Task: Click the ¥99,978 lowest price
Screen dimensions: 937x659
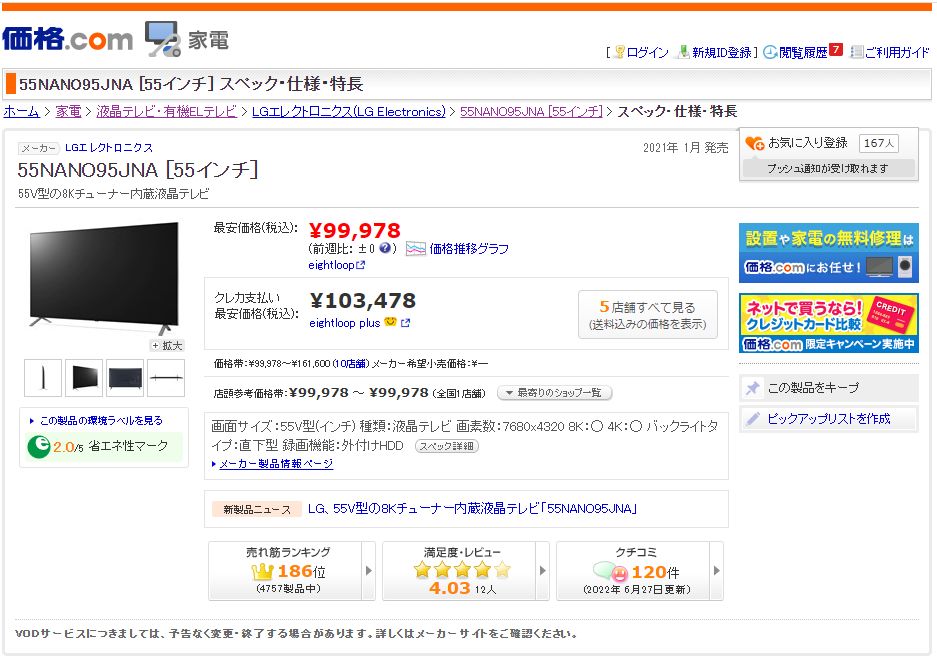Action: (355, 231)
